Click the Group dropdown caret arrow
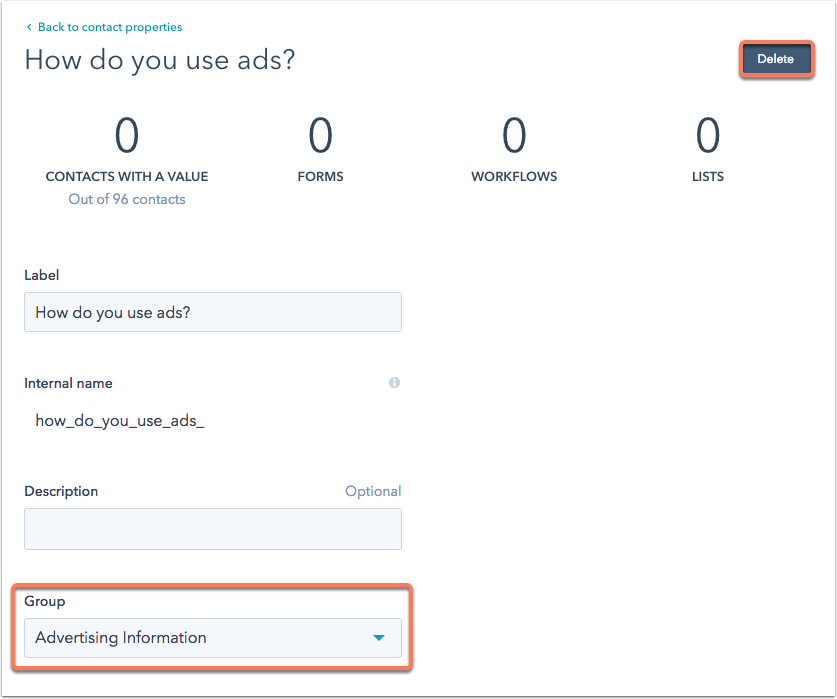Viewport: 837px width, 699px height. pos(379,638)
